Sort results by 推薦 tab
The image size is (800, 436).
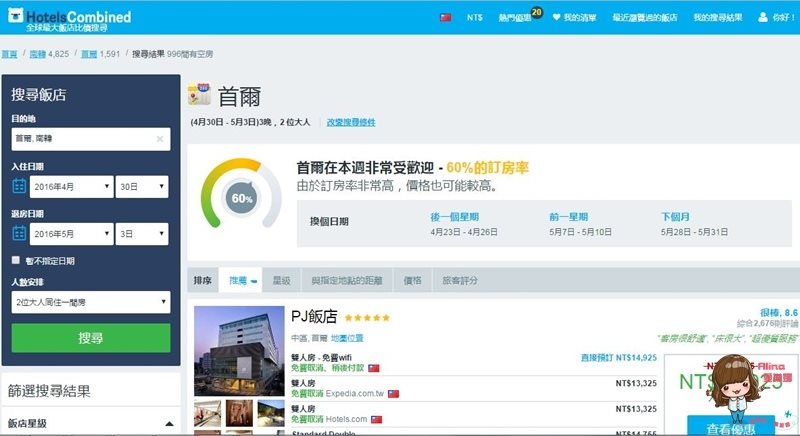coord(240,280)
